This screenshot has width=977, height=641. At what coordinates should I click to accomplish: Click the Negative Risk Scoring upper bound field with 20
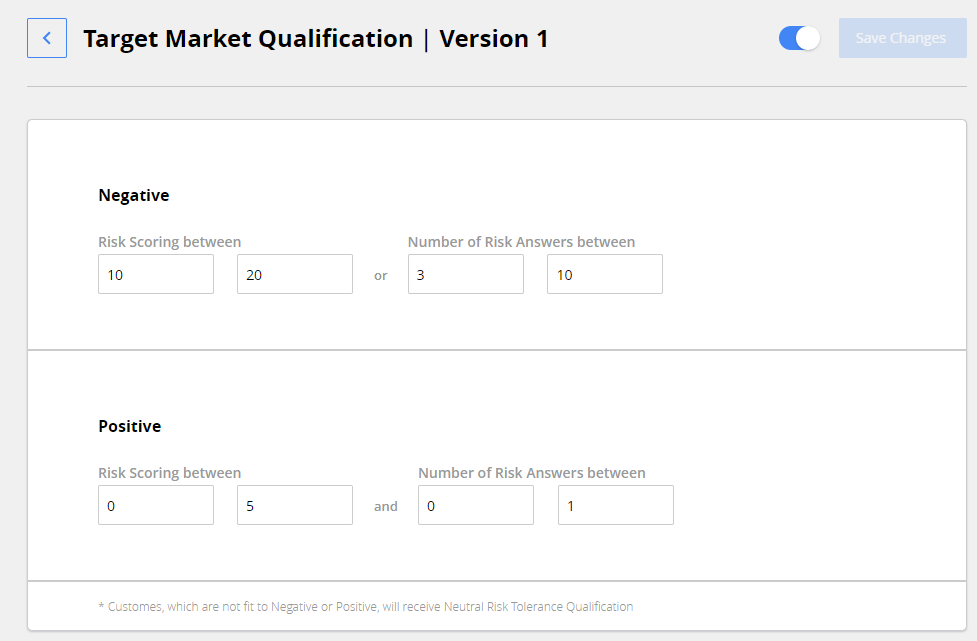tap(294, 274)
